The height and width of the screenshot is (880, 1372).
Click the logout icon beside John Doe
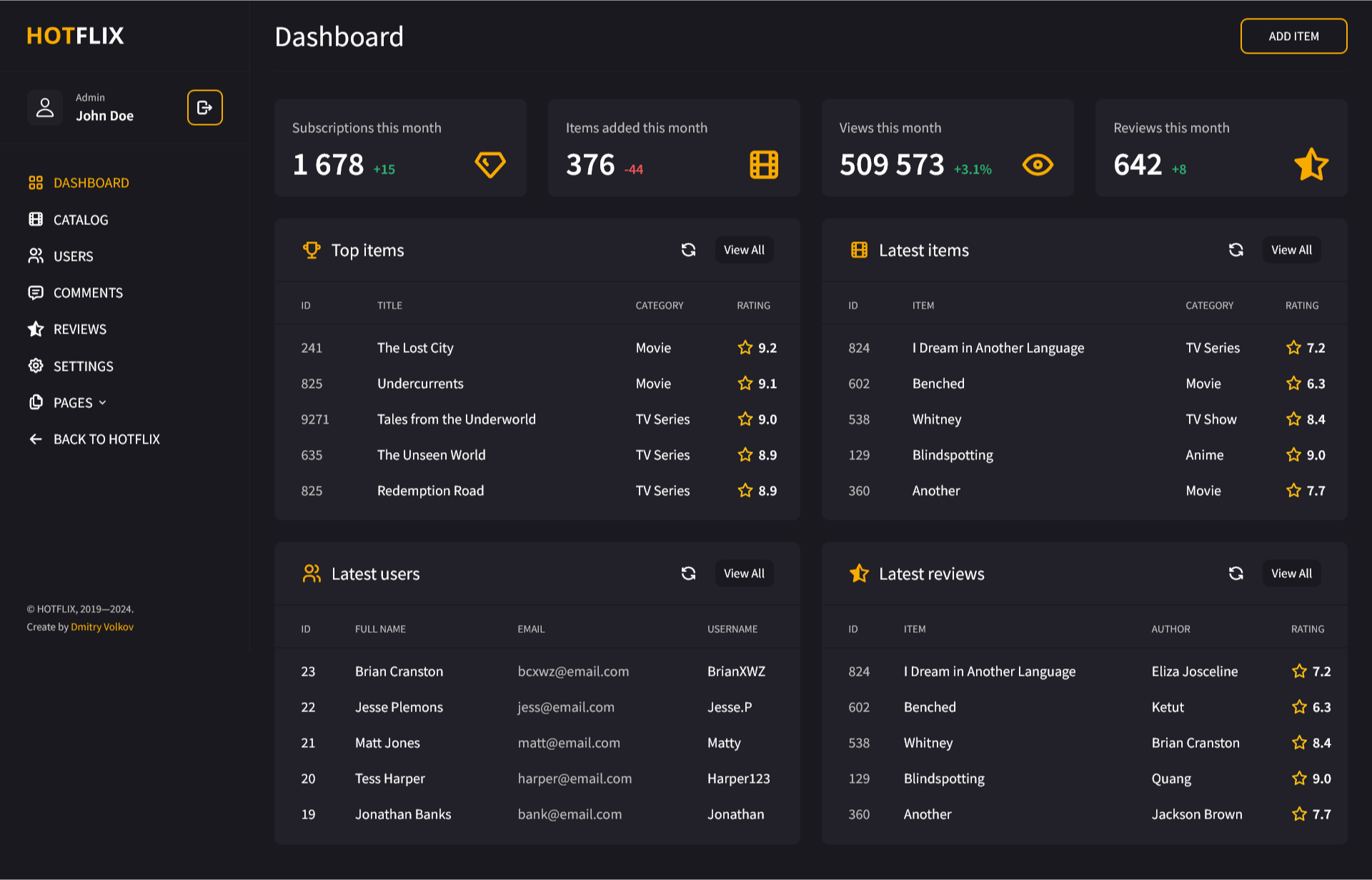pos(205,108)
